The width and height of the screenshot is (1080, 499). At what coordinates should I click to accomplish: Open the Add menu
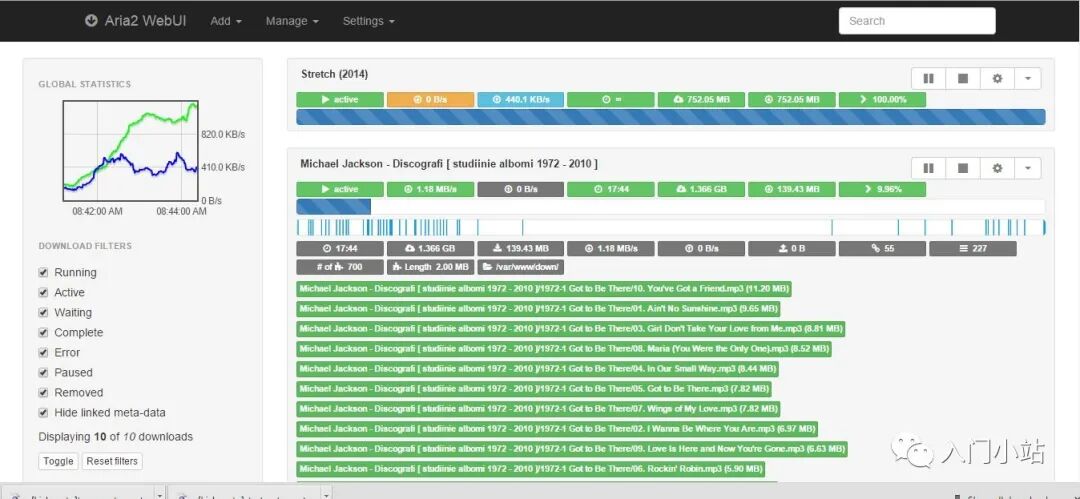(226, 21)
